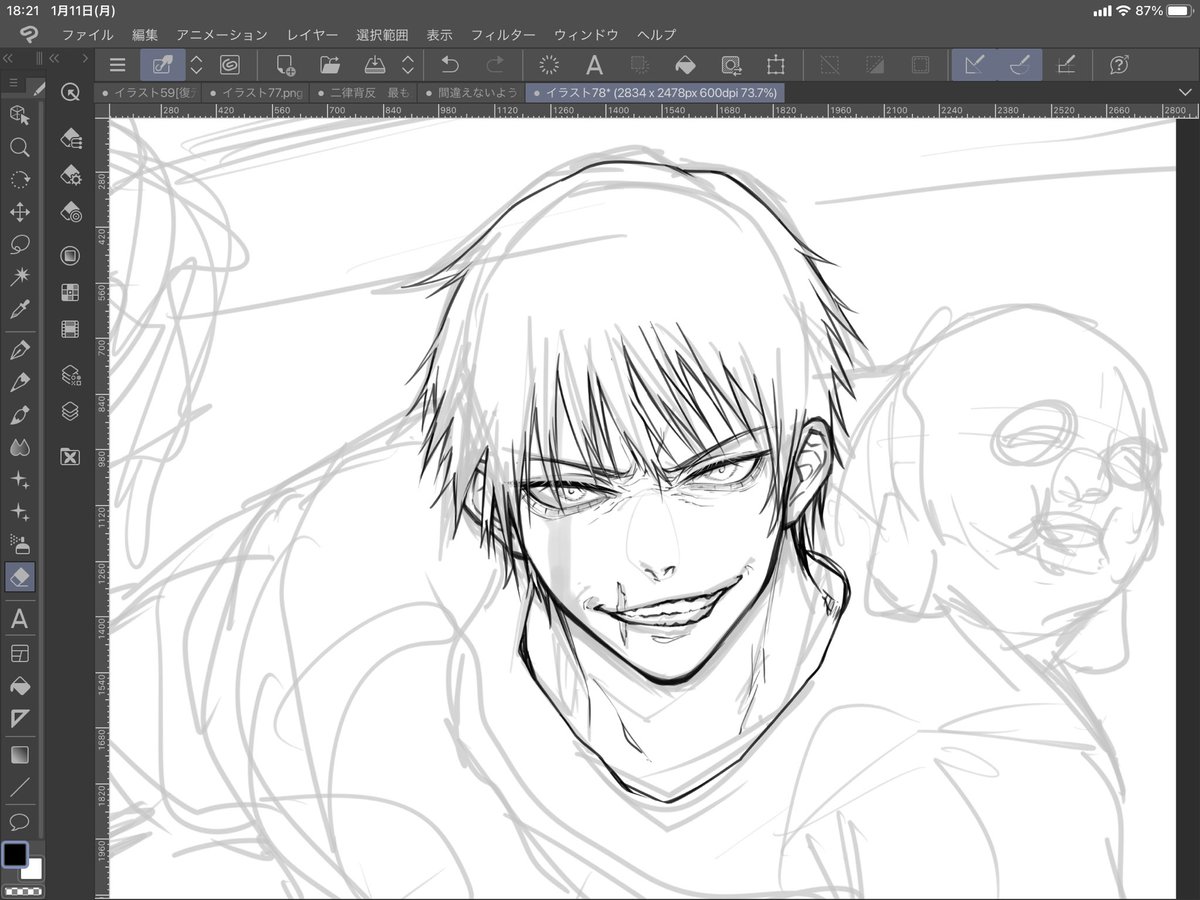This screenshot has width=1200, height=900.
Task: Select the Text tool in left toolbar
Action: coord(19,620)
